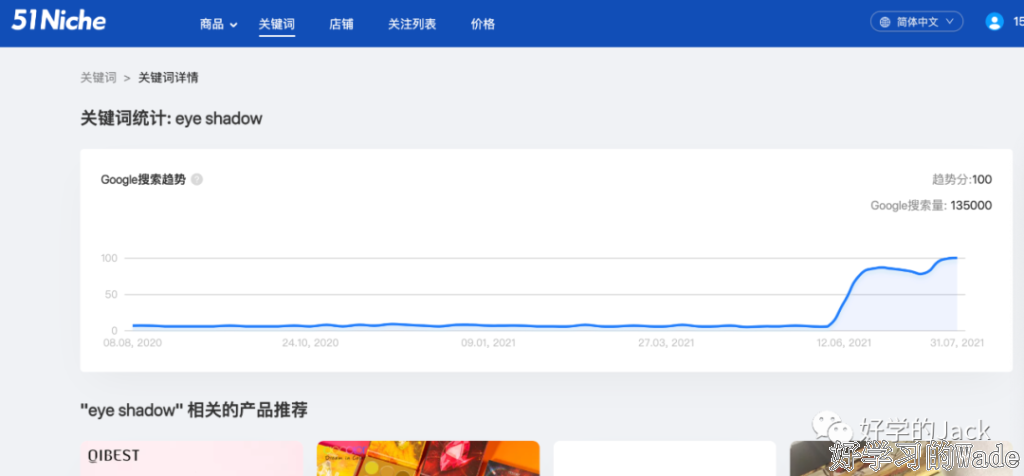Screen dimensions: 1024x476
Task: Open the blank white product card
Action: coord(665,458)
